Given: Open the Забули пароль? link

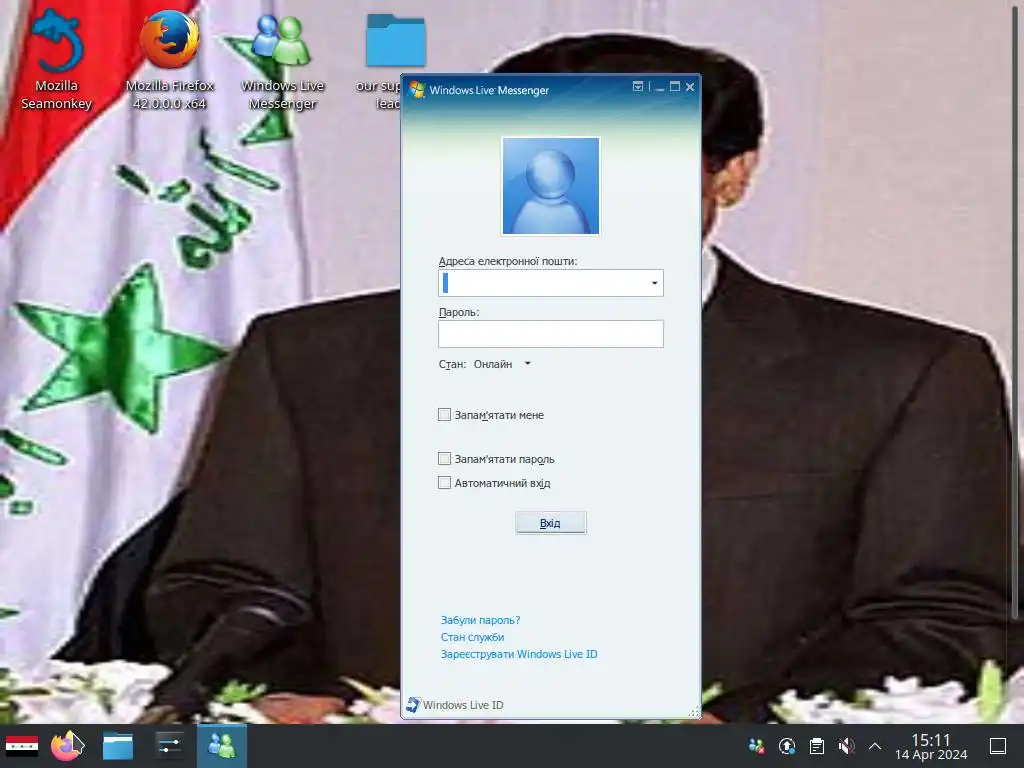Looking at the screenshot, I should click(480, 620).
